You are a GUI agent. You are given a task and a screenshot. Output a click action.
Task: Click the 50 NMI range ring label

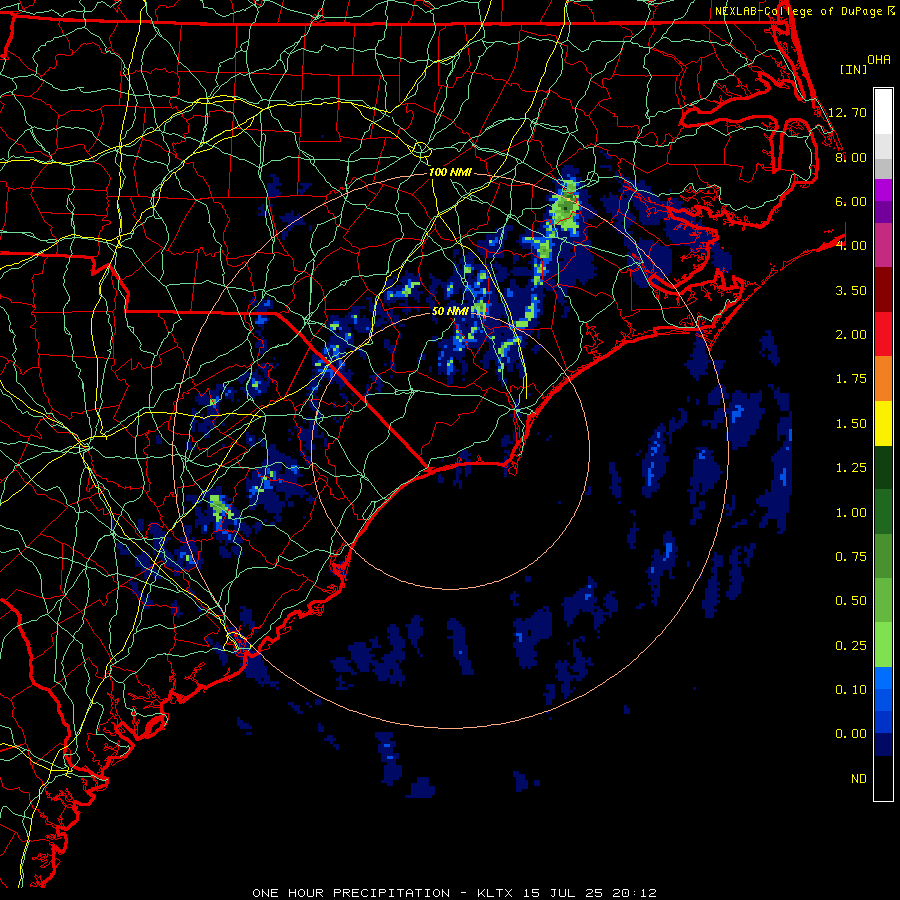pyautogui.click(x=450, y=311)
